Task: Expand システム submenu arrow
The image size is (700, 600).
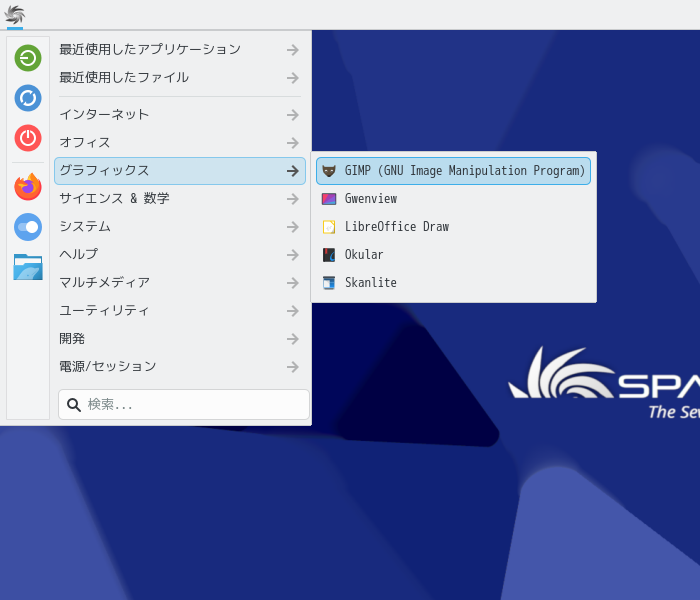Action: coord(293,227)
